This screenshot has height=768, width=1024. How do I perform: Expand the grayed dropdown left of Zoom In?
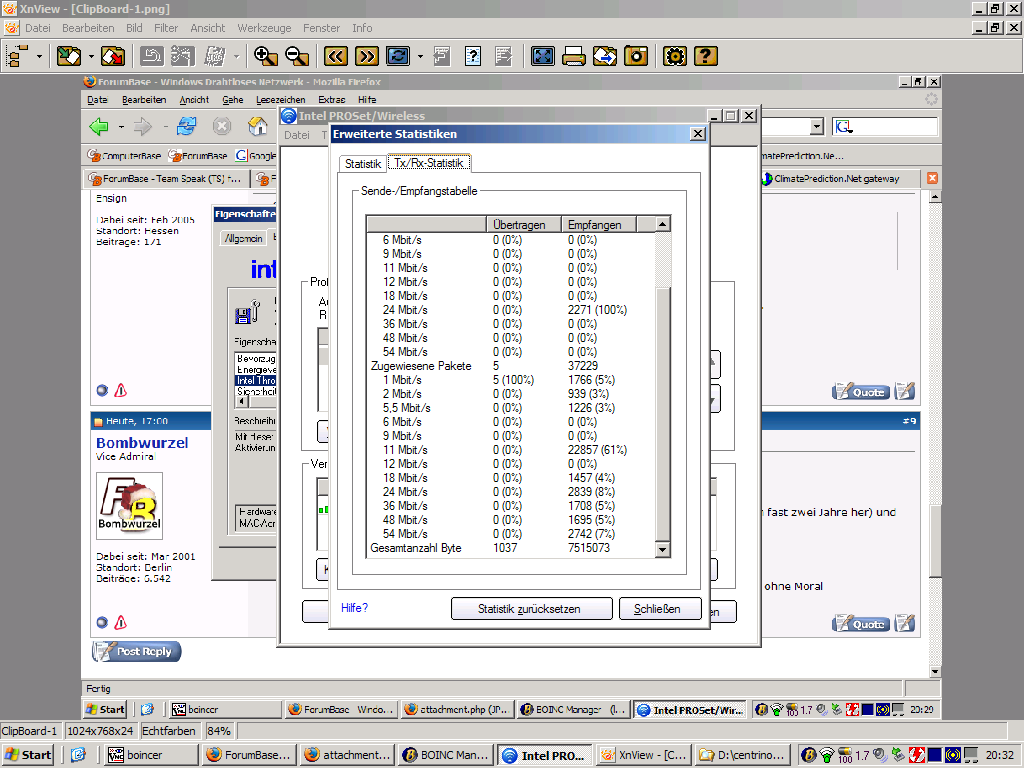(236, 56)
